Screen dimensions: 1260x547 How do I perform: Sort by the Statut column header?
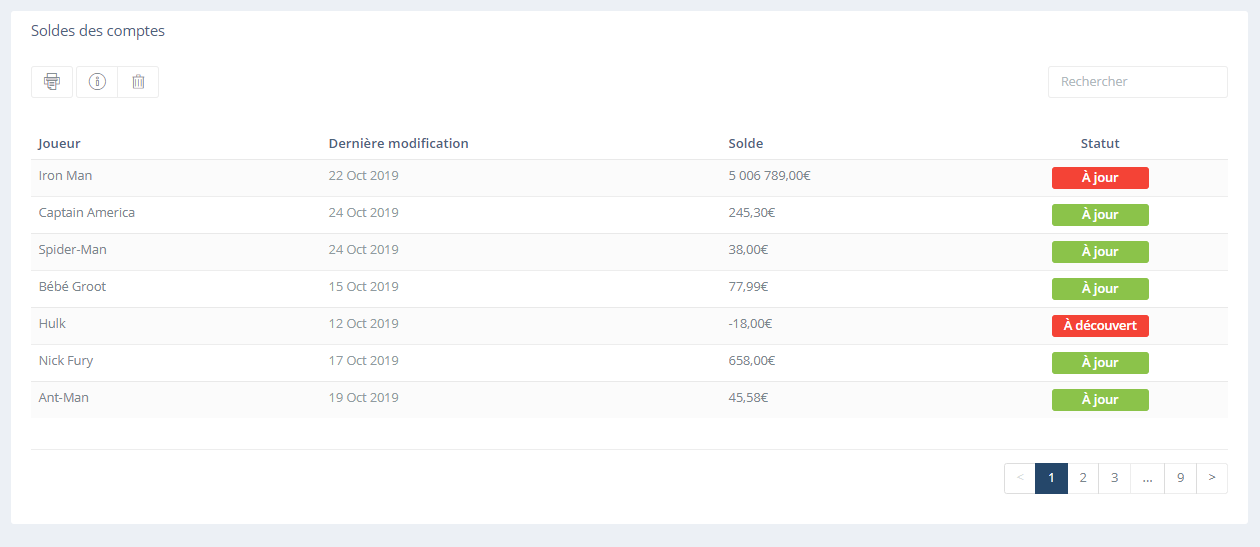pyautogui.click(x=1100, y=143)
